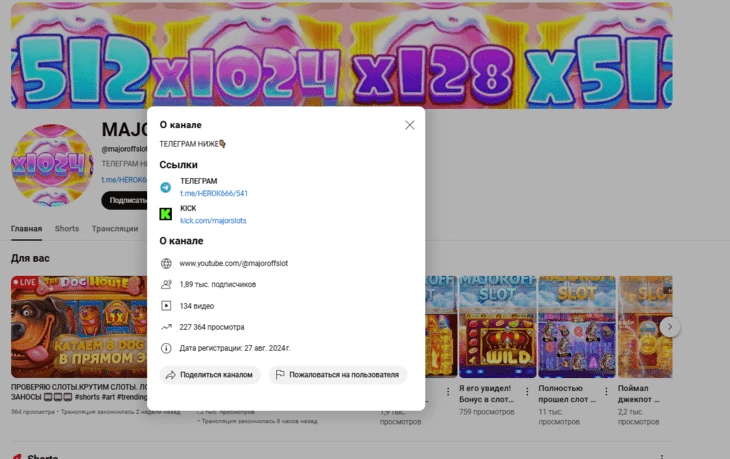This screenshot has height=459, width=730.
Task: Select the 134 видео text
Action: pos(197,306)
